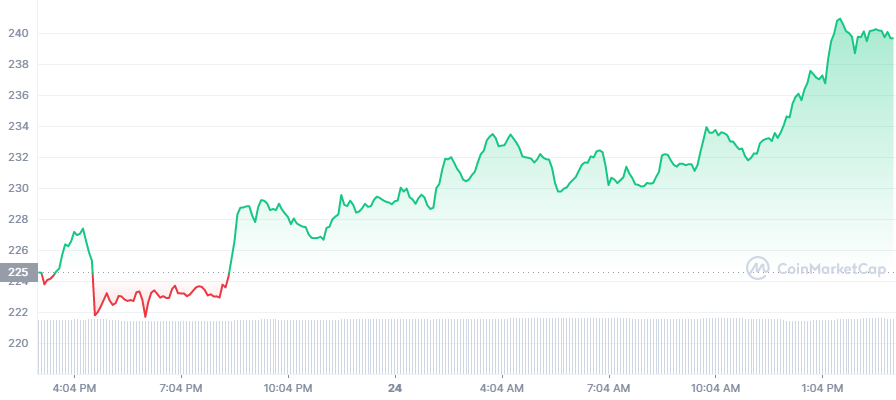
Task: Select the 240 price axis label
Action: tap(18, 34)
